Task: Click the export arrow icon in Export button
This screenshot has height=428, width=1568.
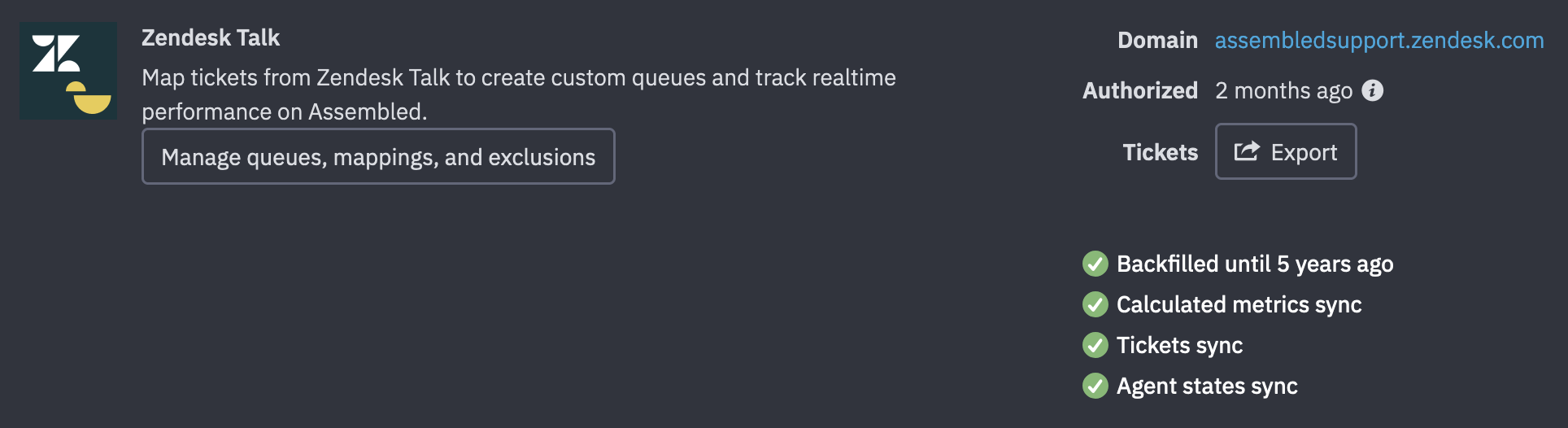Action: click(1247, 151)
